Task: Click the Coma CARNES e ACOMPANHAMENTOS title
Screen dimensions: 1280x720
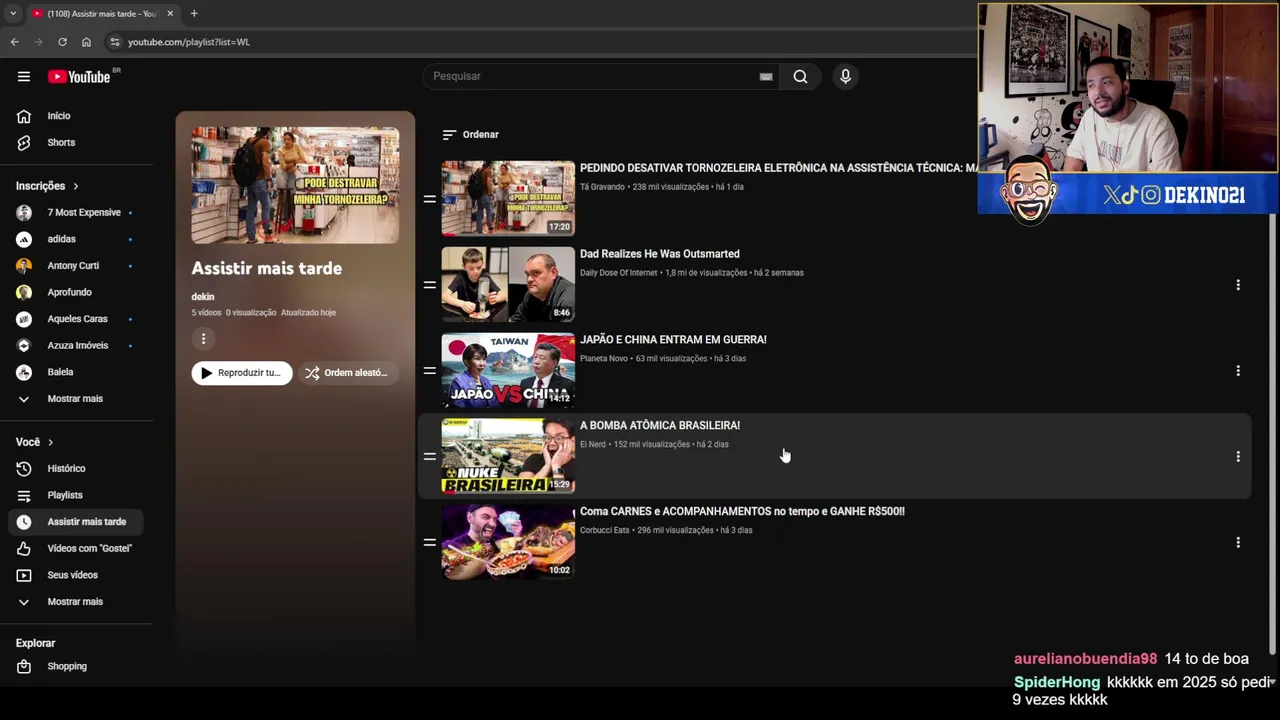Action: [x=742, y=512]
